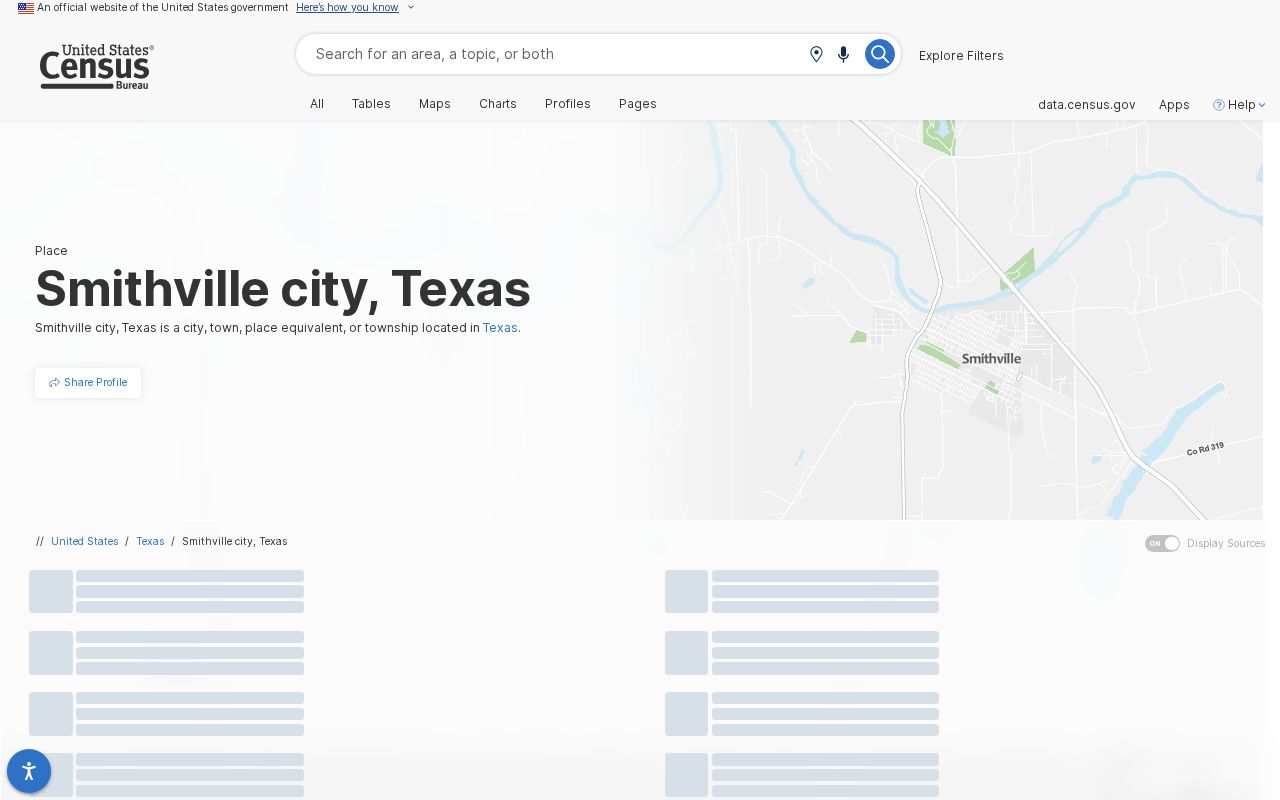Click the location pin icon in search bar
The width and height of the screenshot is (1280, 800).
(816, 54)
